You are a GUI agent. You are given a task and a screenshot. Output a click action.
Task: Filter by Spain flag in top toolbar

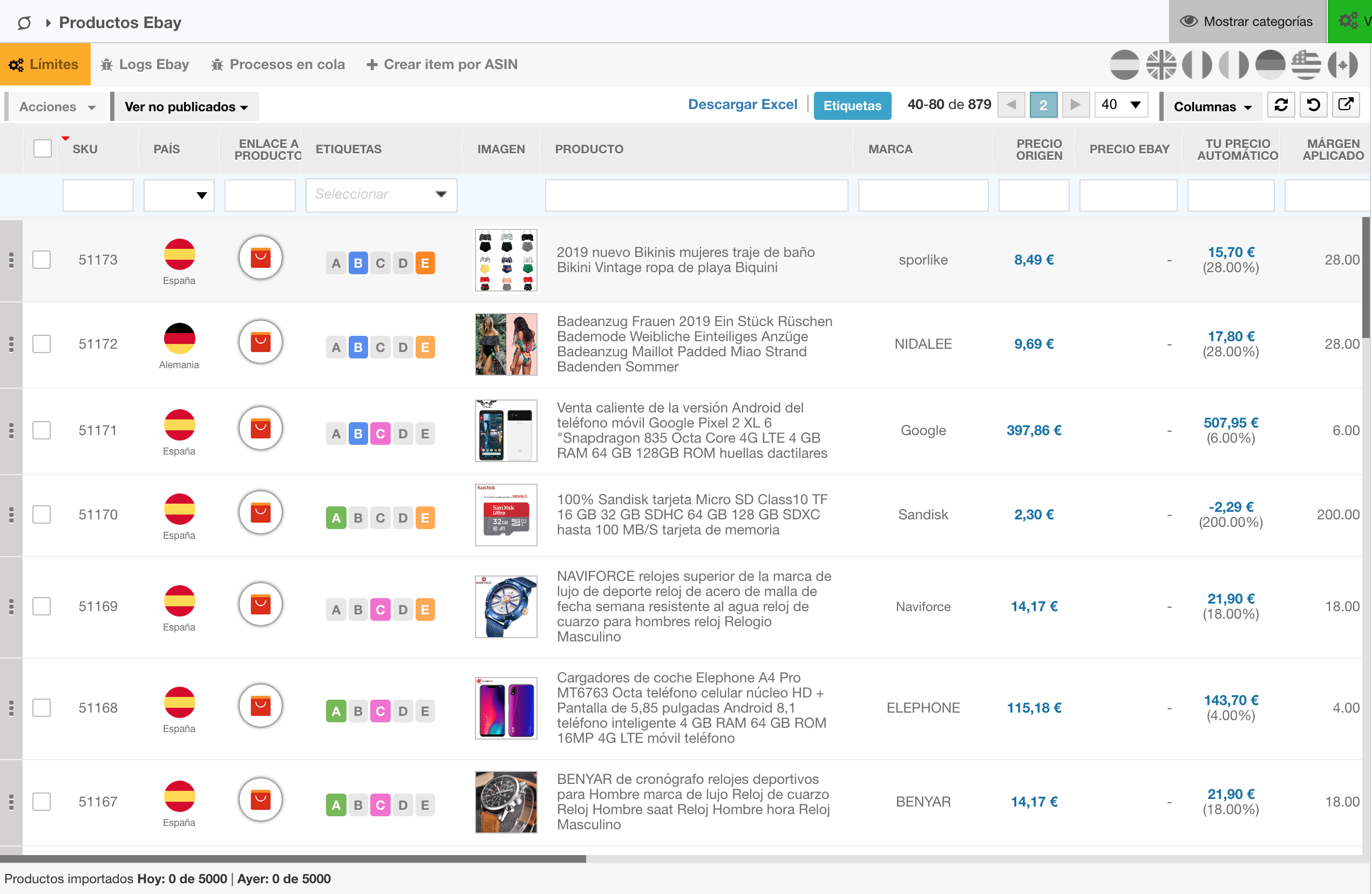pos(1124,65)
